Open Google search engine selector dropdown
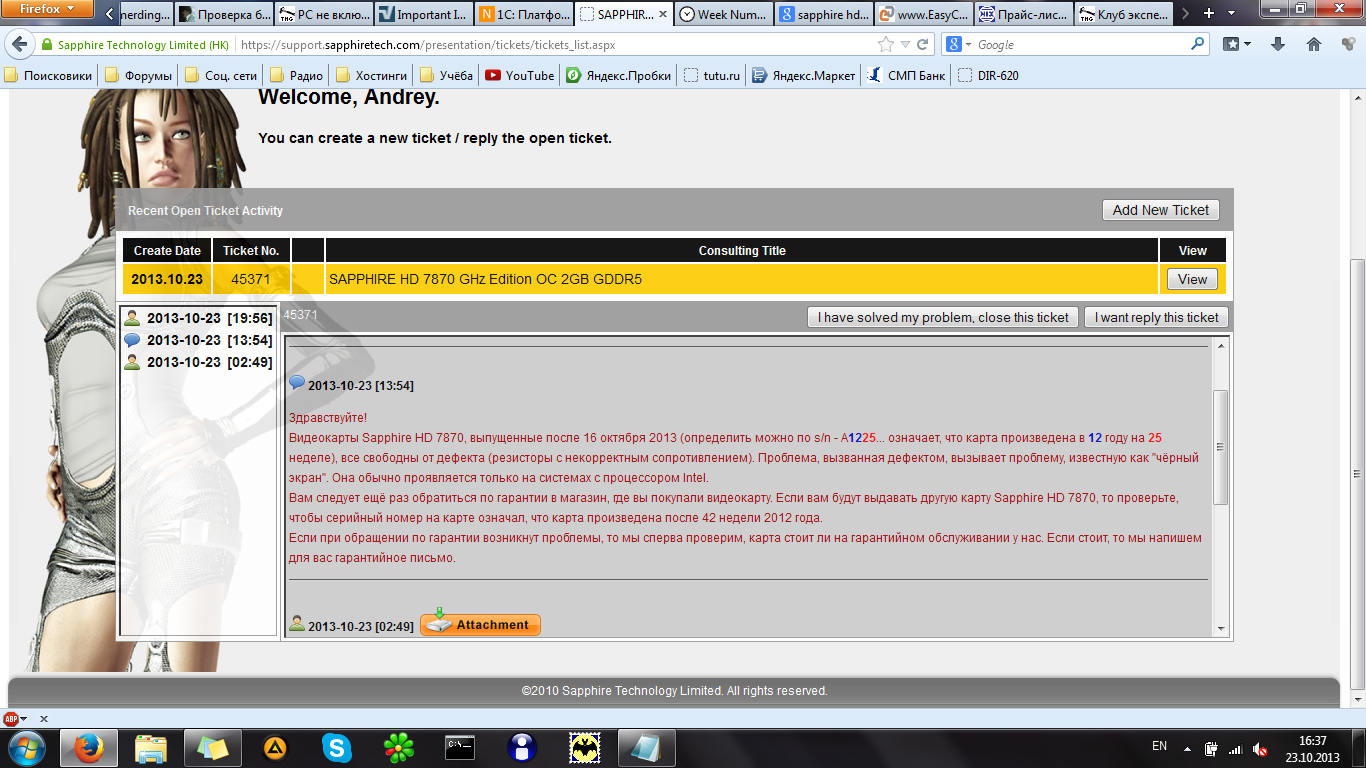1366x768 pixels. pos(958,45)
